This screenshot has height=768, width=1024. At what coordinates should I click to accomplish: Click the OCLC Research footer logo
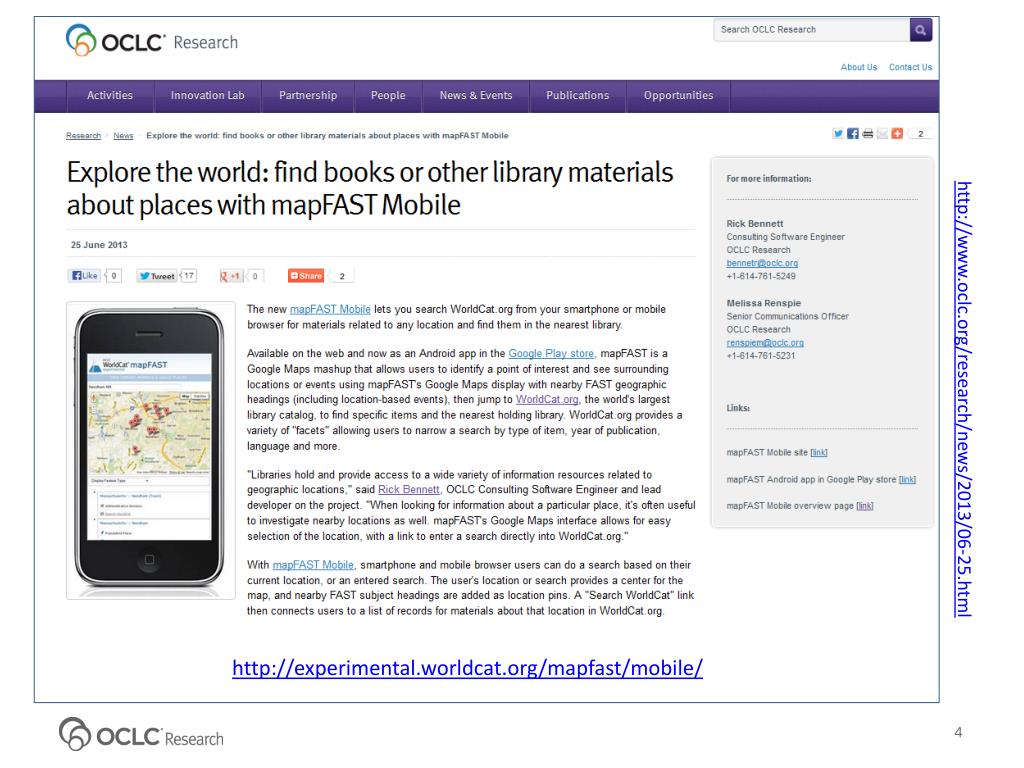(141, 735)
